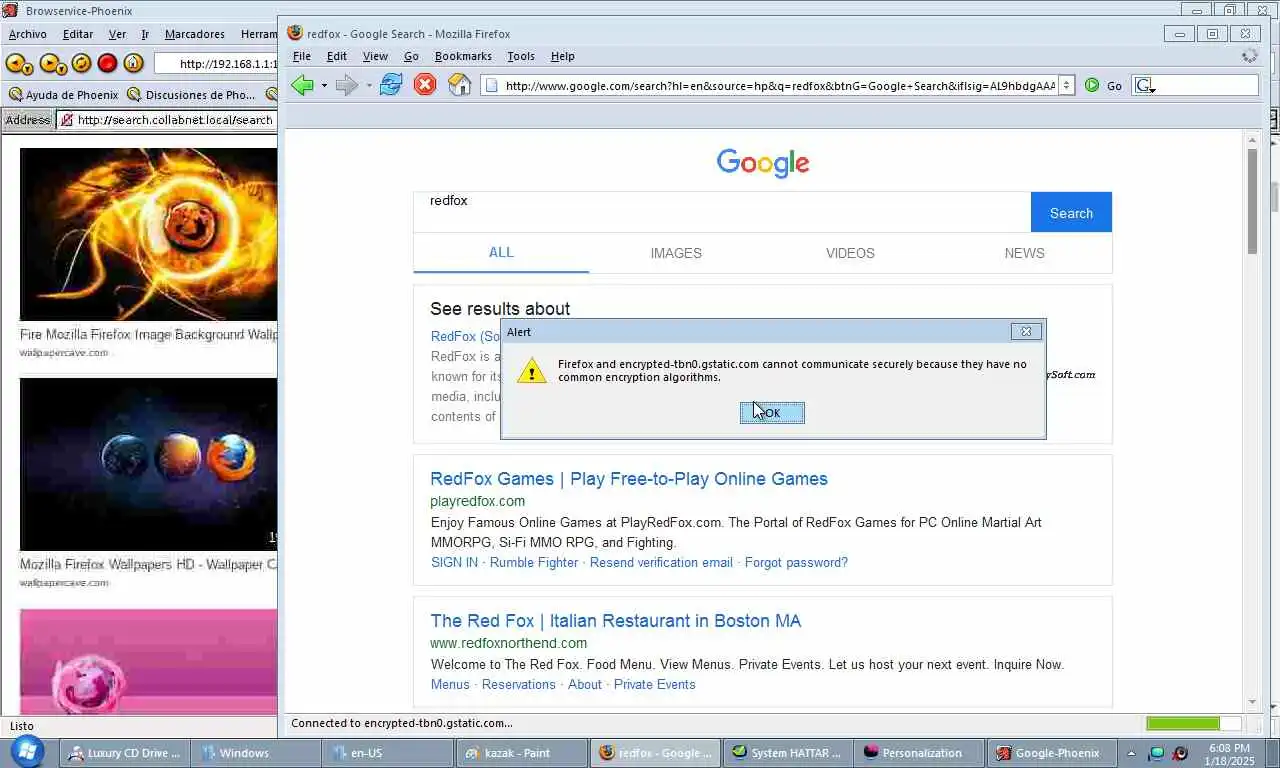Reload the page in Firefox

click(x=391, y=85)
